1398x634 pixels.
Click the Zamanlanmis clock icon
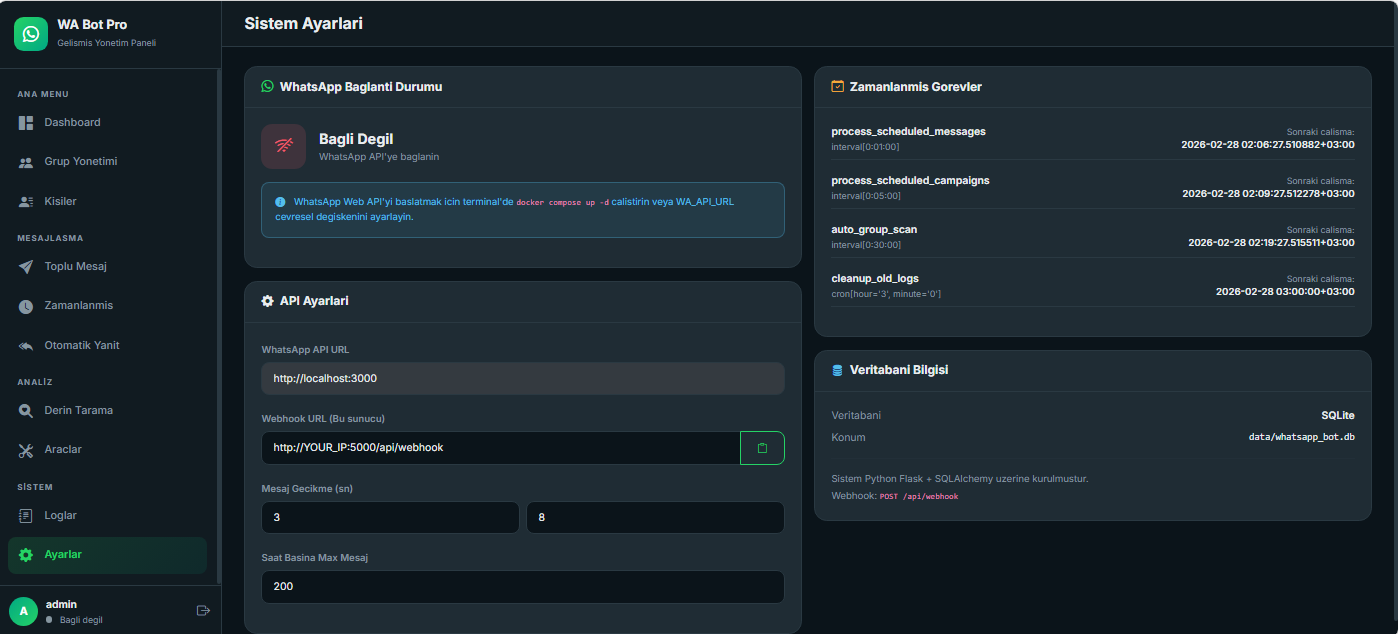[26, 306]
